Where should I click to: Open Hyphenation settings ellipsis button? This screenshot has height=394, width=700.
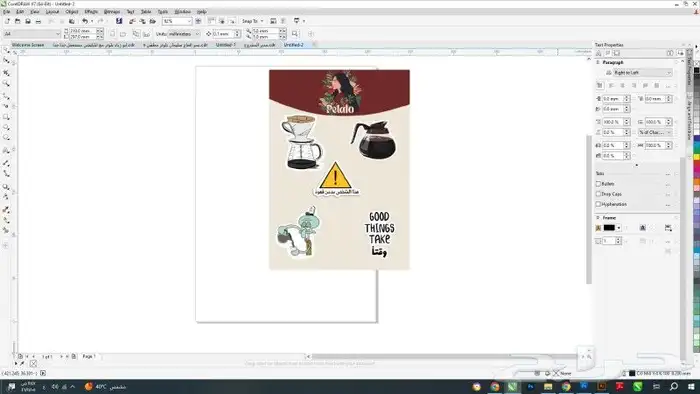coord(668,204)
